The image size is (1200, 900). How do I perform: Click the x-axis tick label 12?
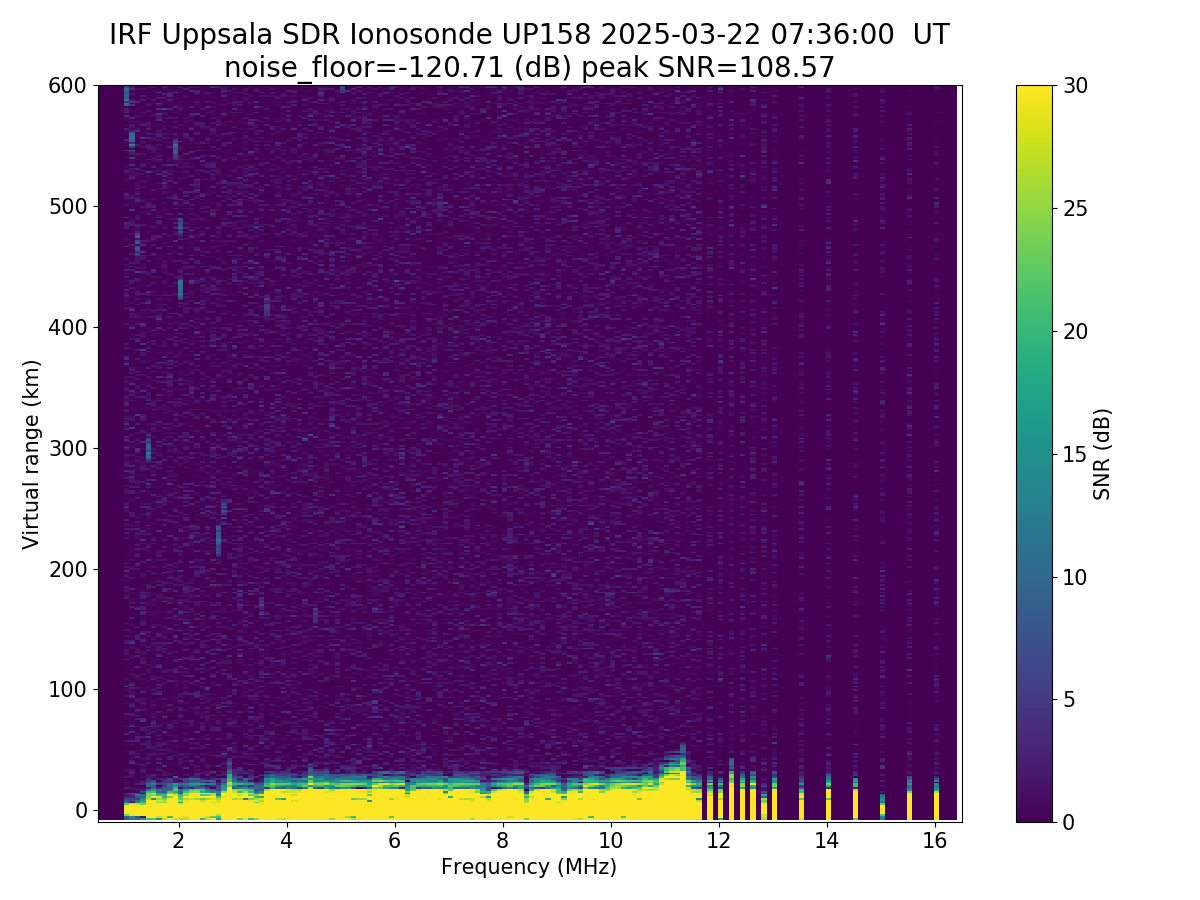point(719,840)
